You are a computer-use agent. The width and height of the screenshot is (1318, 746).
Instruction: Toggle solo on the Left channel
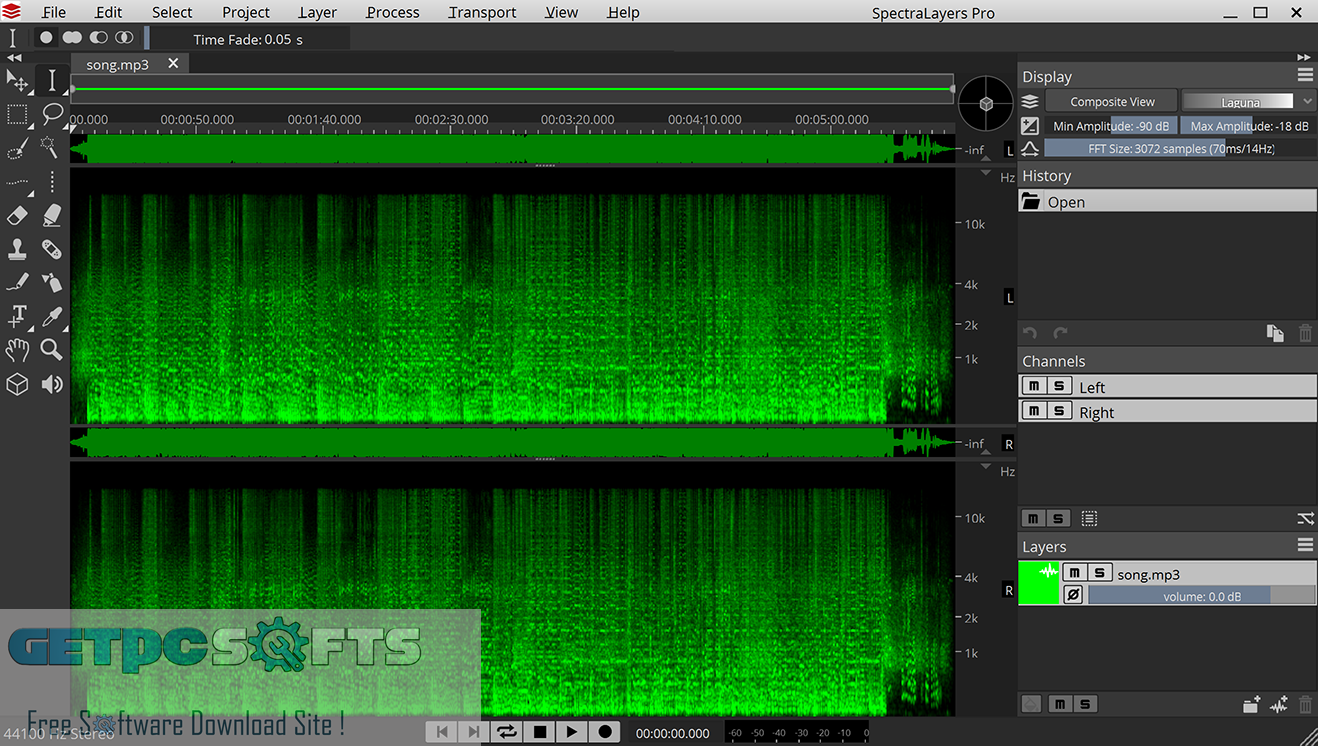[x=1059, y=386]
